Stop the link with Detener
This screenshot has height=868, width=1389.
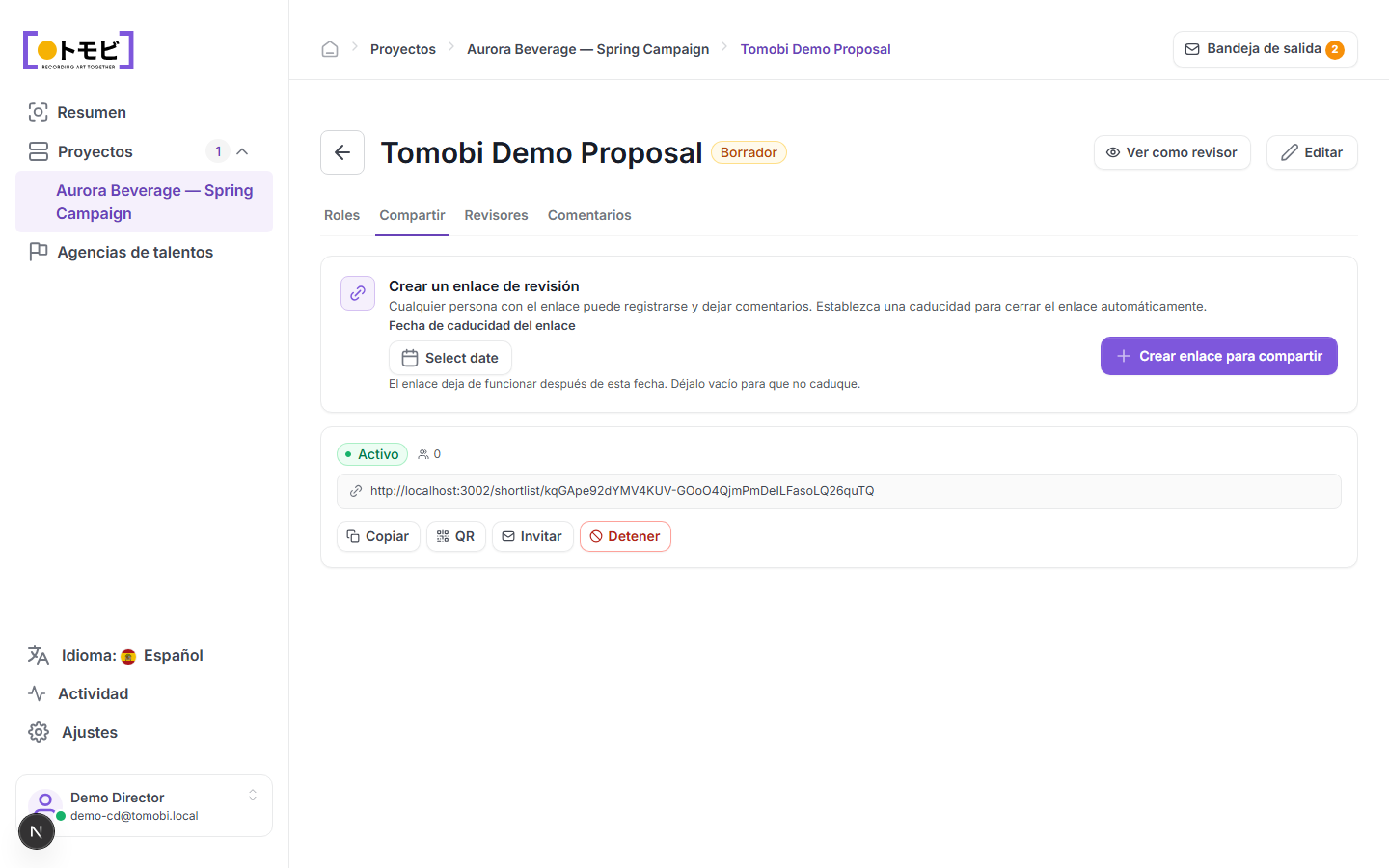(625, 536)
